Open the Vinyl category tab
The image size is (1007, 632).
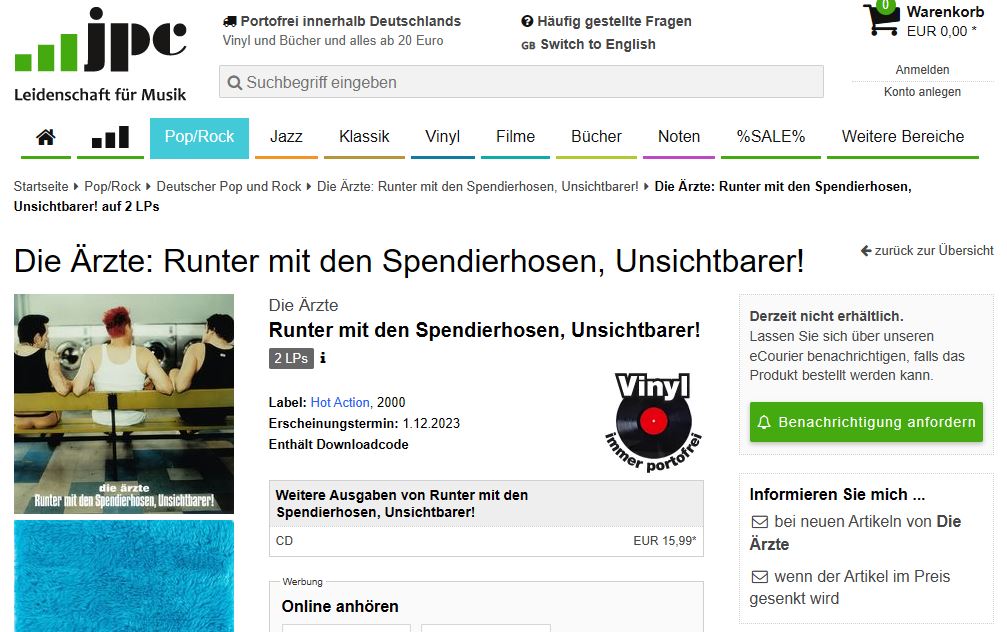(x=442, y=137)
